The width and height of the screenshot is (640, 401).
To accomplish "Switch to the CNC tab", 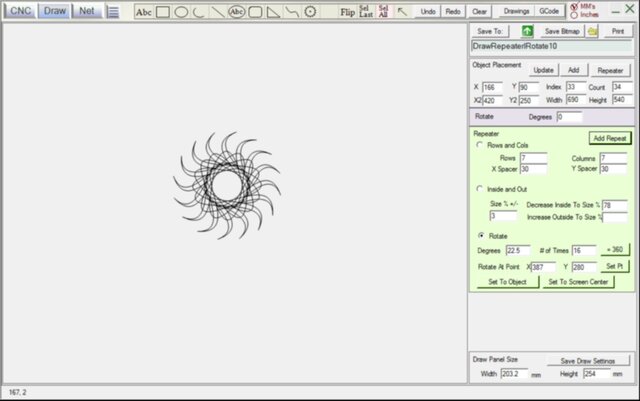I will tap(20, 11).
